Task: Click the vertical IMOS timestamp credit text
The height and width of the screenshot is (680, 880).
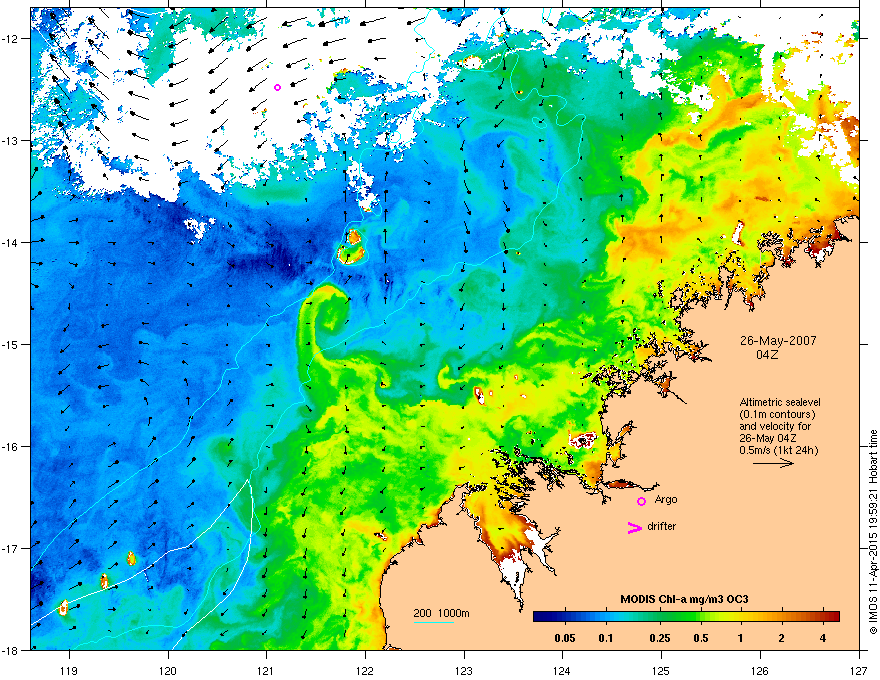Action: [x=873, y=532]
